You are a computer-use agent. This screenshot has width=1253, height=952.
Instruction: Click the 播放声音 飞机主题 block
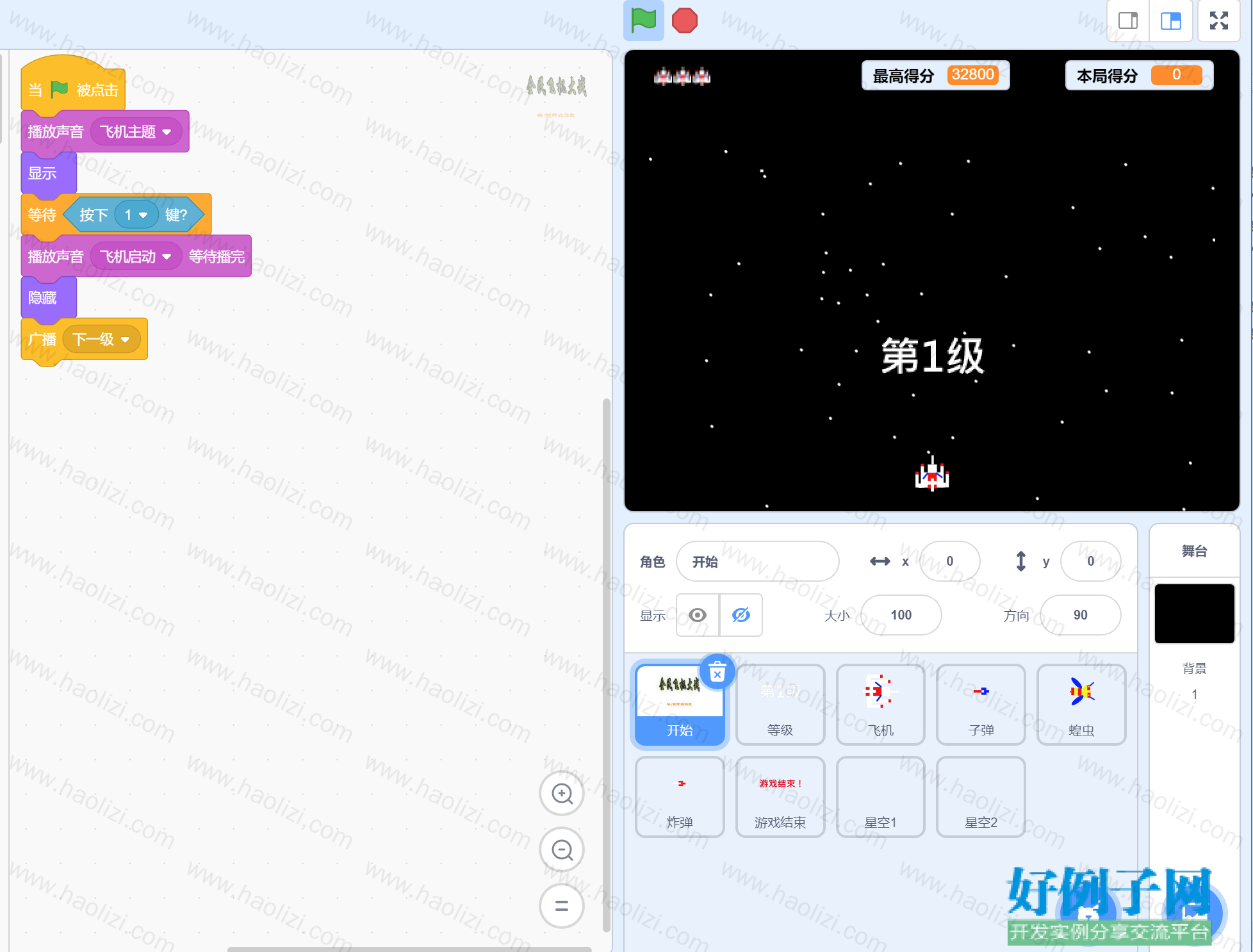pyautogui.click(x=105, y=131)
